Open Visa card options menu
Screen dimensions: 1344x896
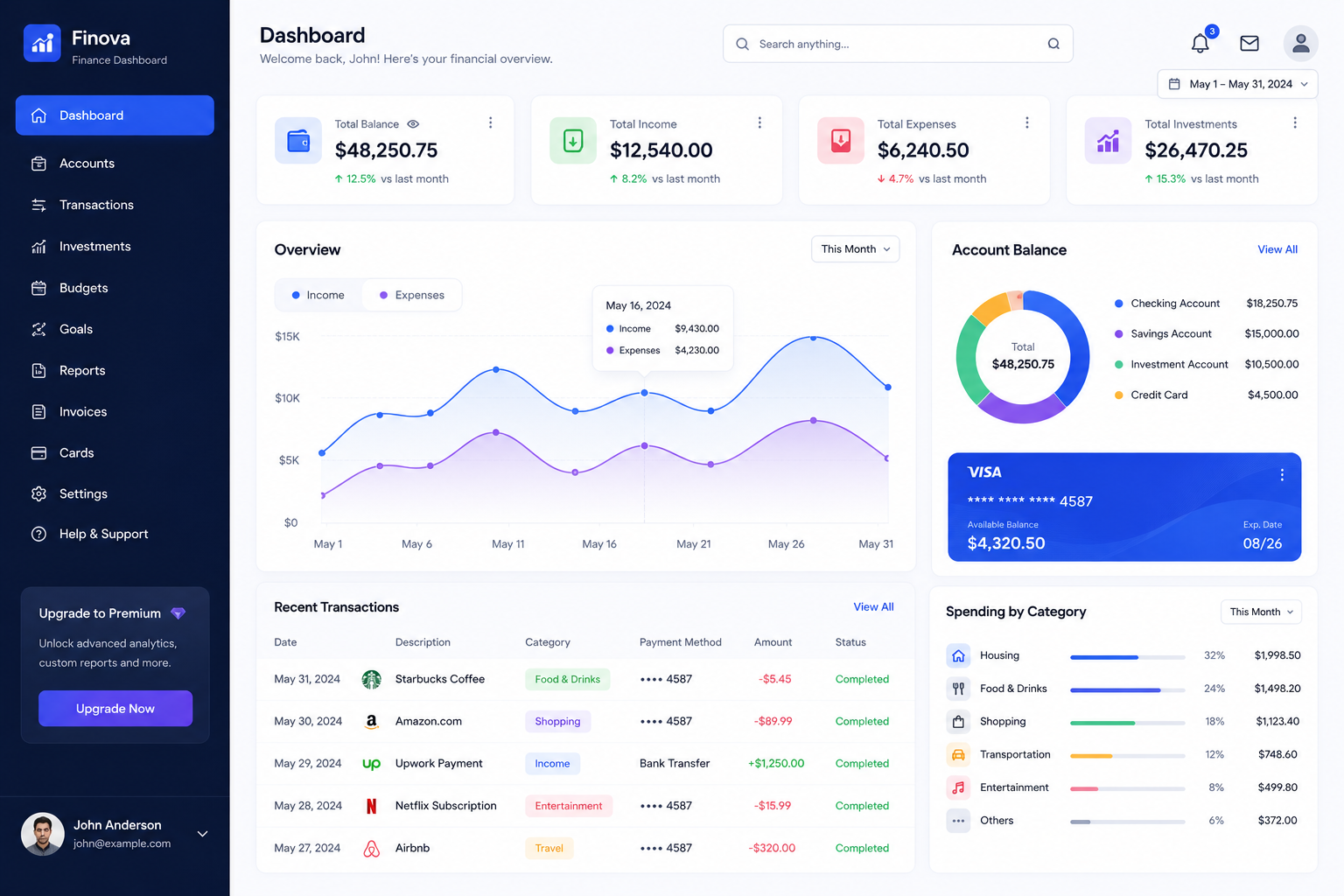[x=1282, y=475]
